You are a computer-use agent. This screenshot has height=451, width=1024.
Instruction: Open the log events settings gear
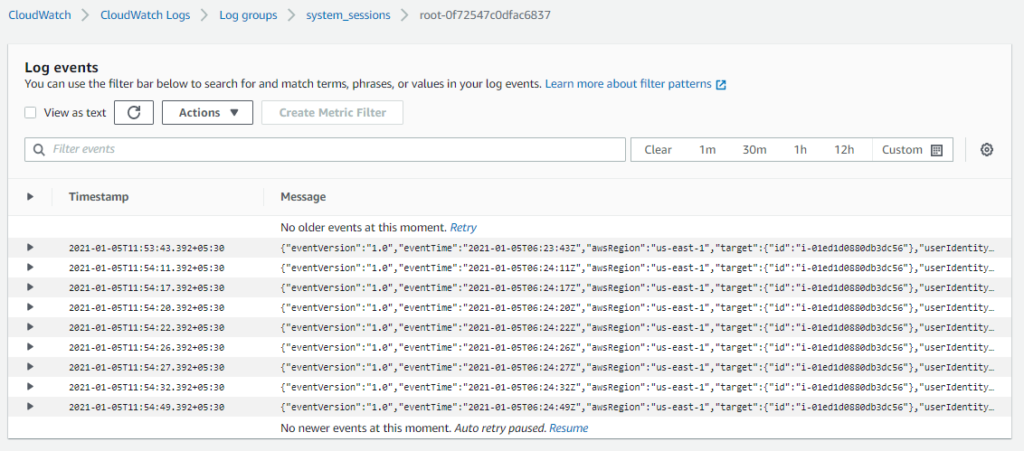987,149
